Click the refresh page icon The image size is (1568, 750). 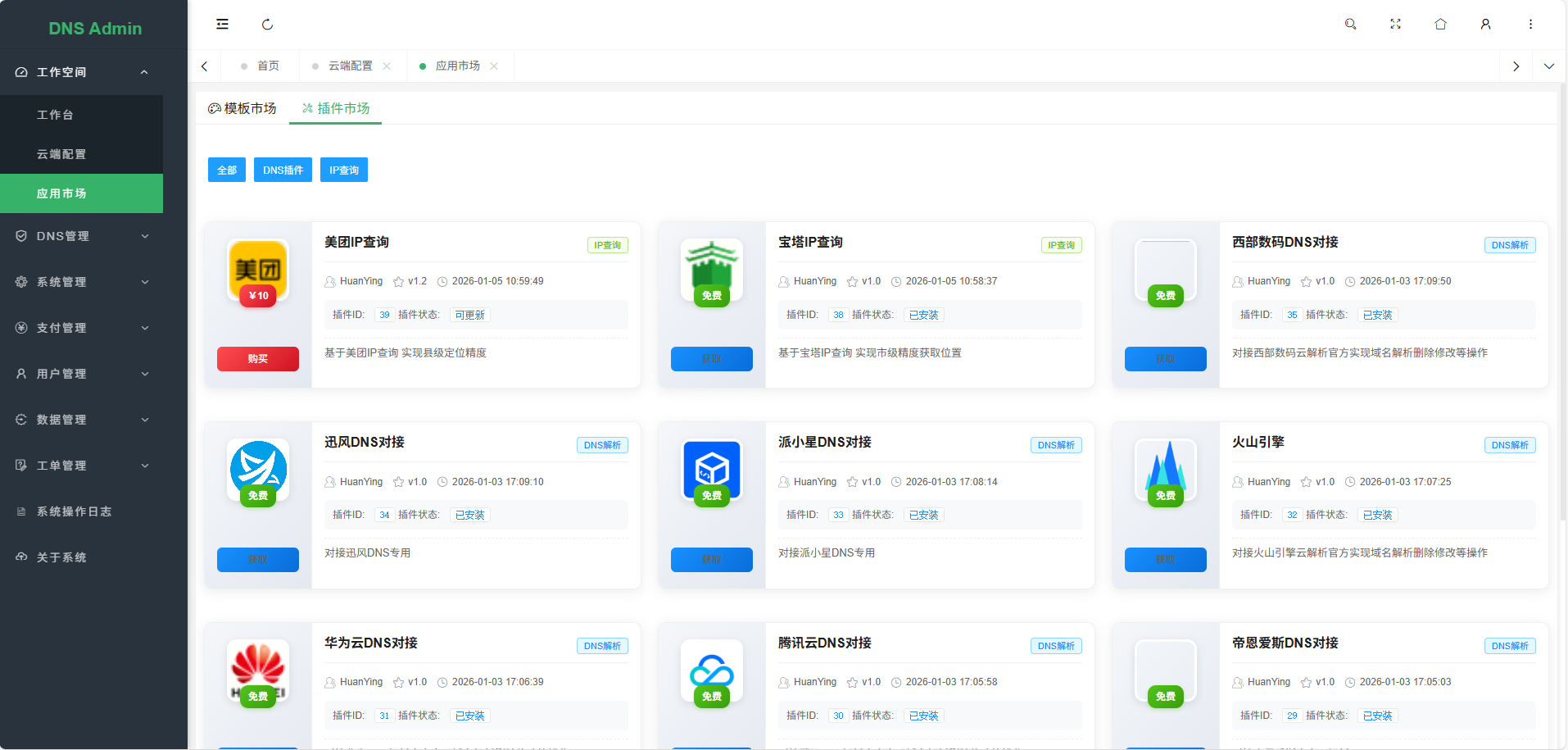click(x=267, y=25)
